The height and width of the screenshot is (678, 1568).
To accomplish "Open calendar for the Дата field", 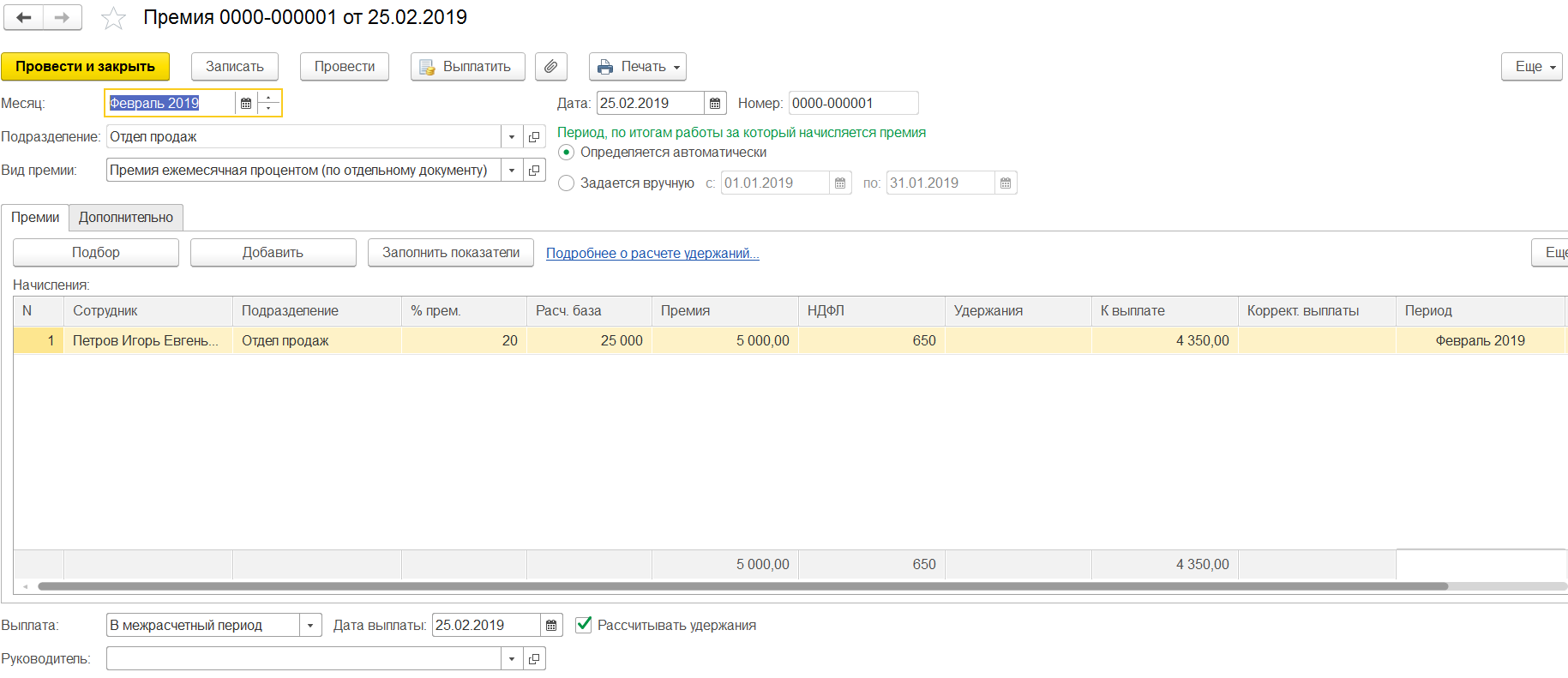I will 715,104.
